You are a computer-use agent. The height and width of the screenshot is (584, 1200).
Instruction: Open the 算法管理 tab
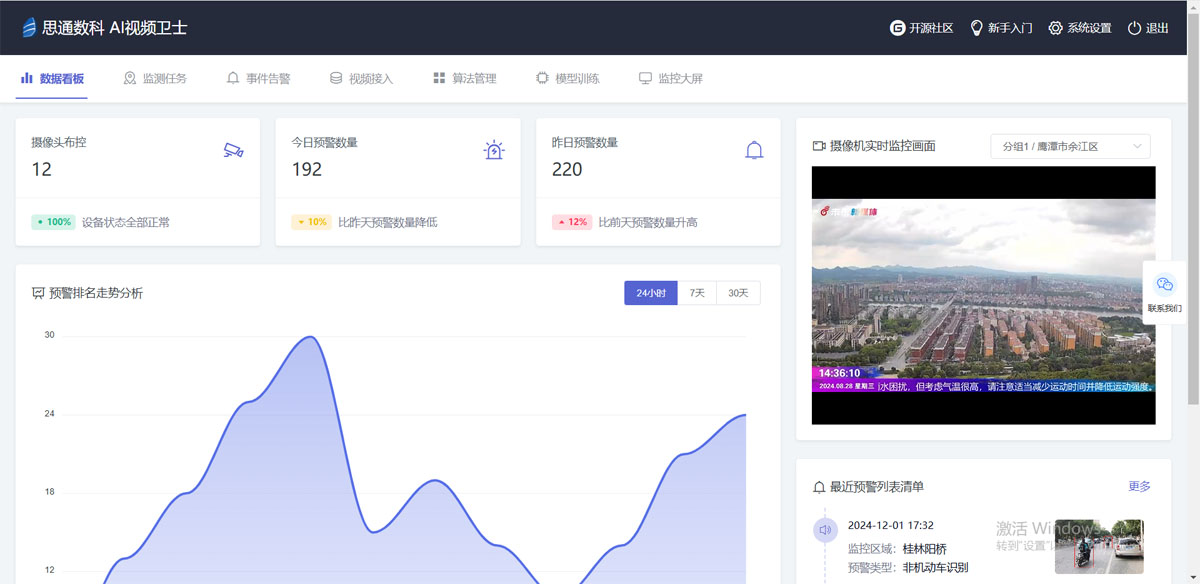(x=464, y=78)
